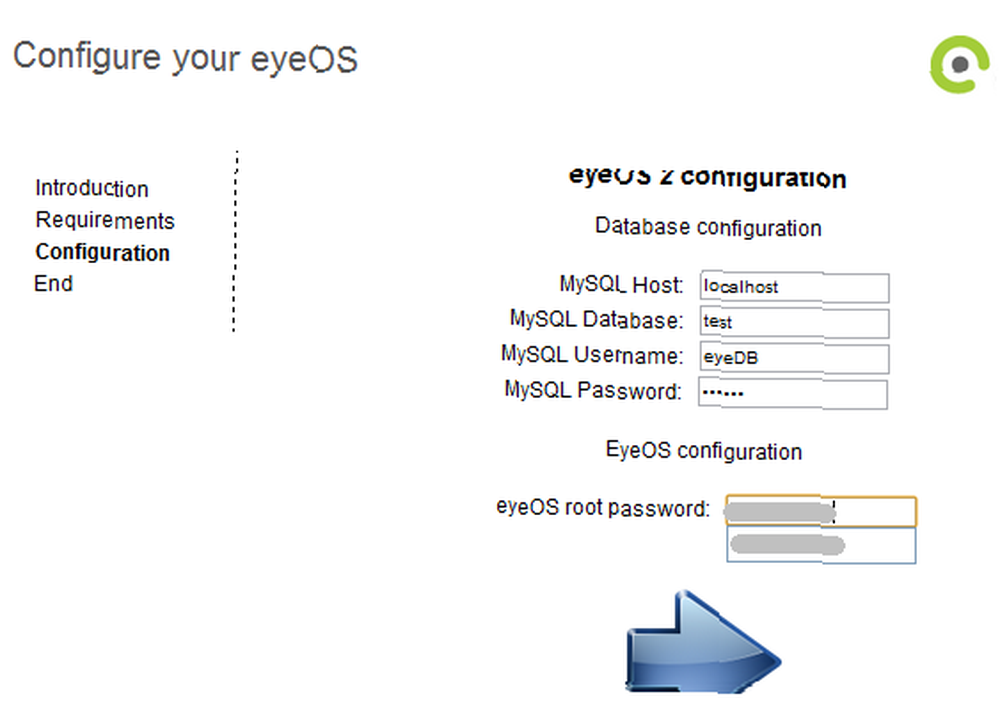Click the MySQL Host label
The image size is (1000, 701).
(x=621, y=284)
